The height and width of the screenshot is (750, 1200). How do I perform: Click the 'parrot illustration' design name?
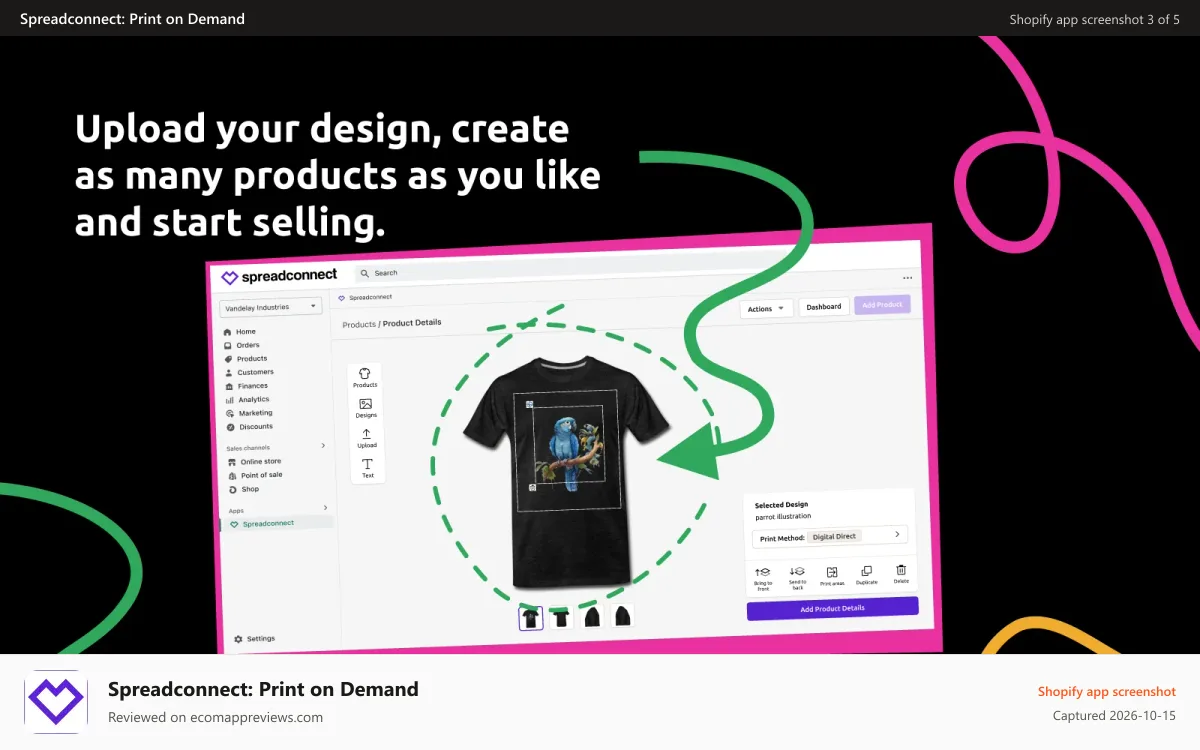pos(783,517)
